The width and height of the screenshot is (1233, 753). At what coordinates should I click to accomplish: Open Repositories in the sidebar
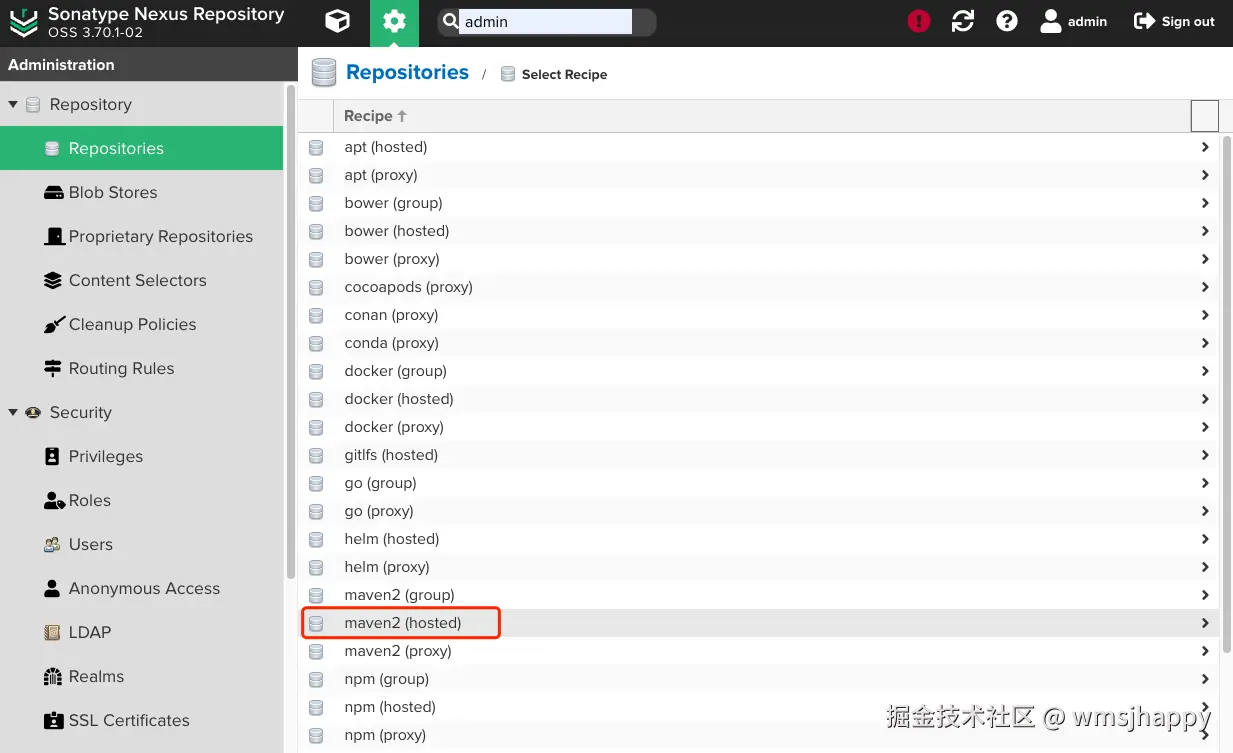coord(142,148)
